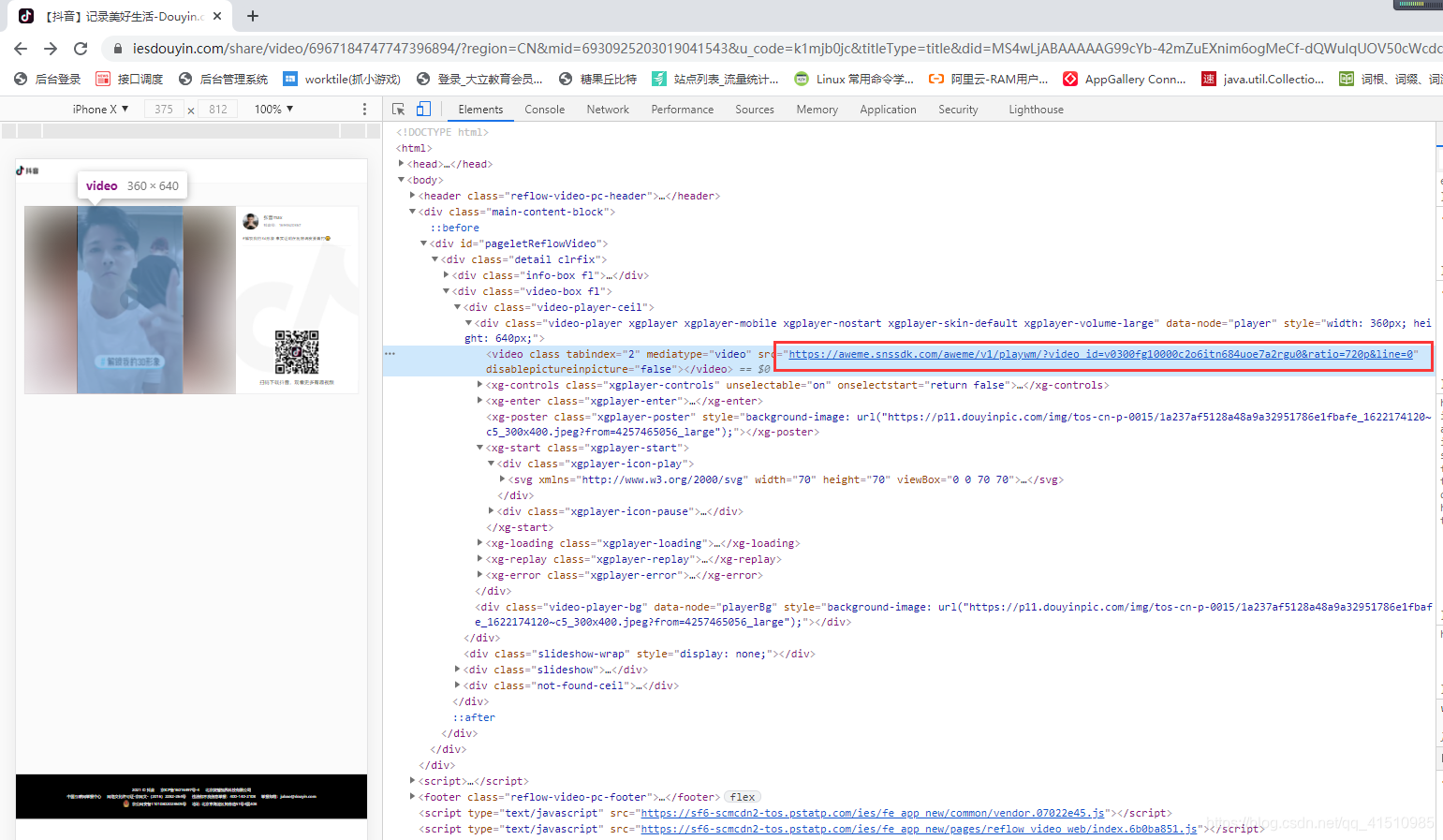This screenshot has height=840, width=1443.
Task: Switch to the Elements tab
Action: point(480,110)
